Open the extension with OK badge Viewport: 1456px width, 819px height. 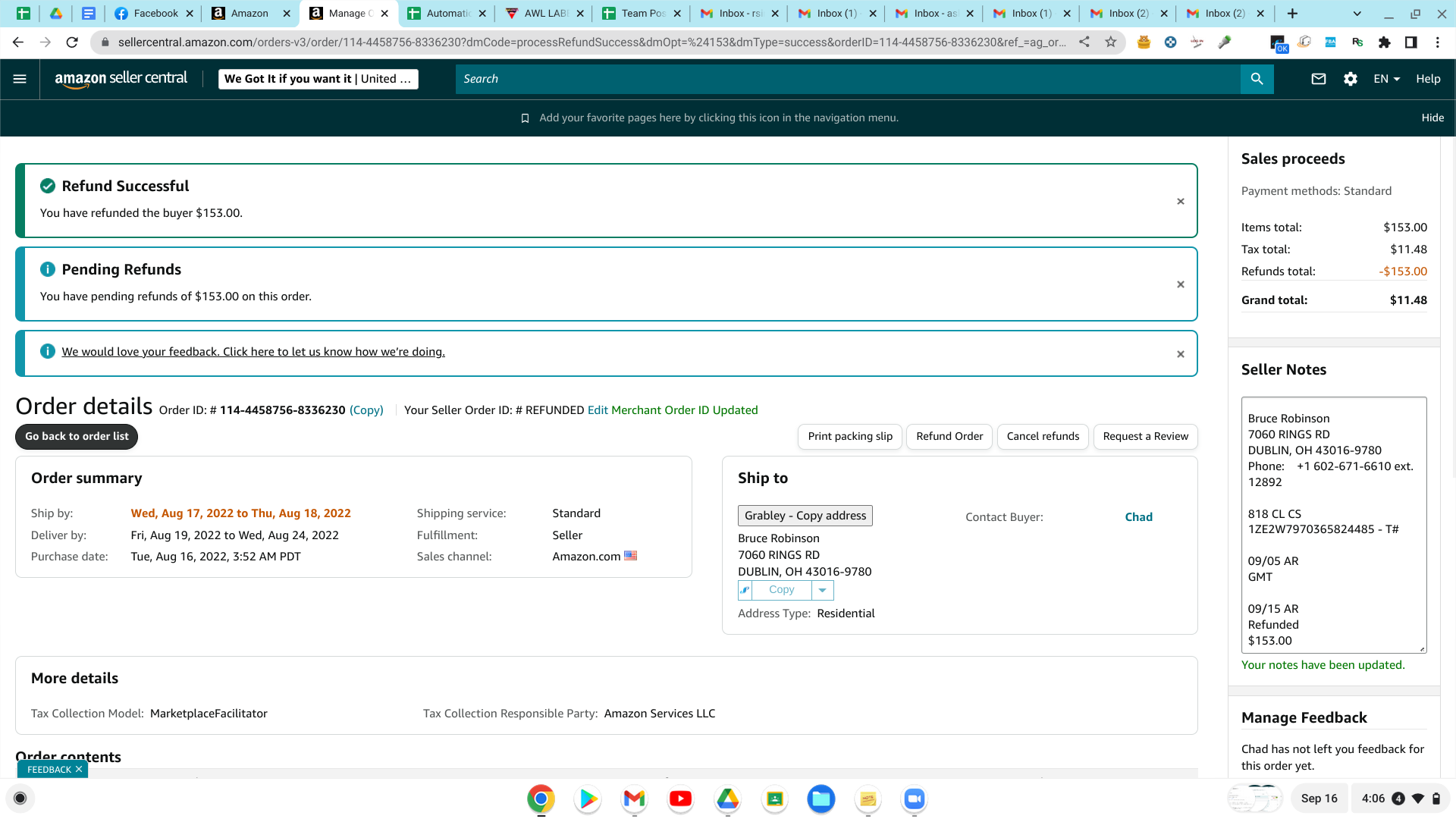pyautogui.click(x=1279, y=44)
